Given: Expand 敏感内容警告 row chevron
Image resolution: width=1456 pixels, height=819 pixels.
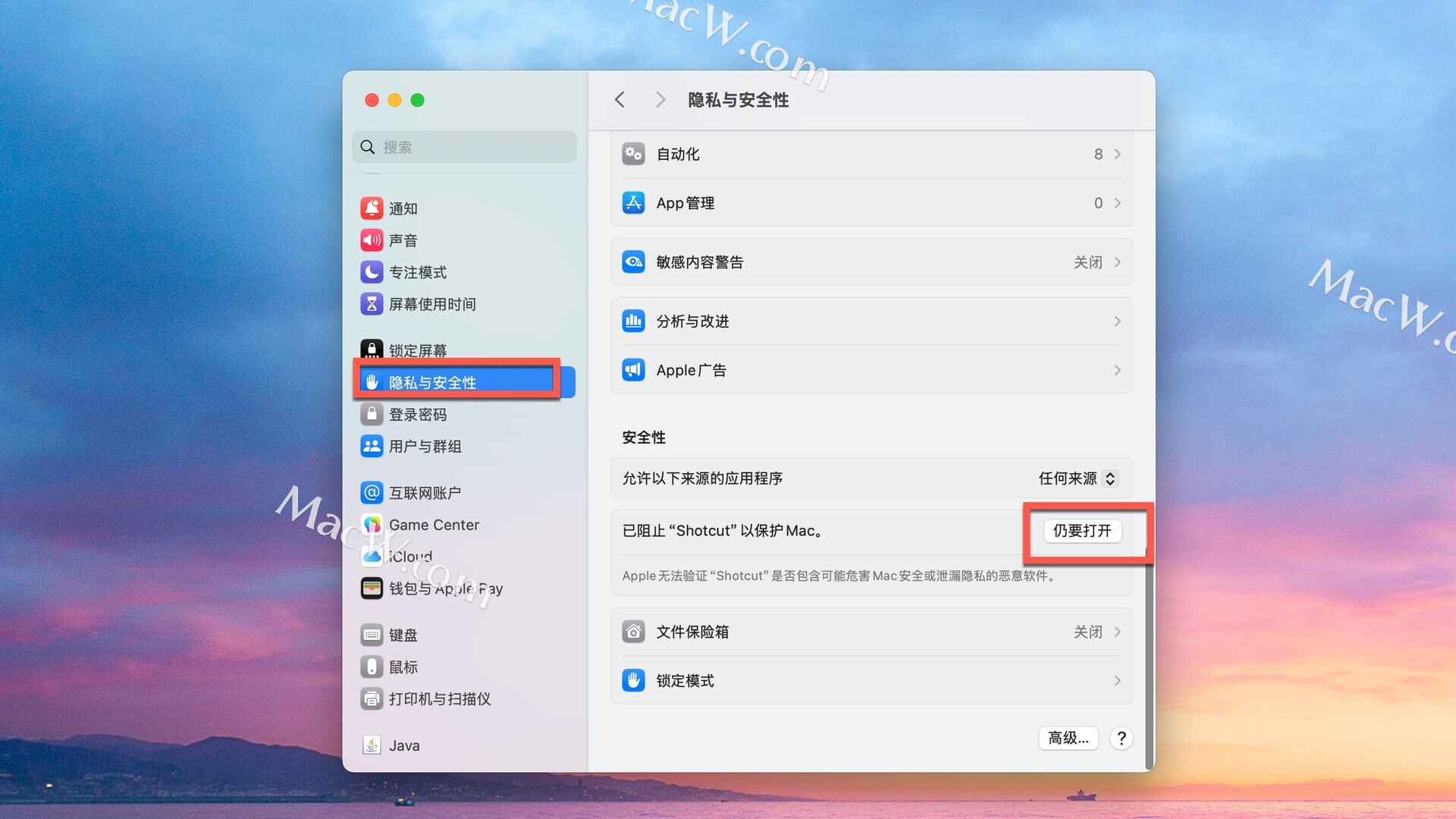Looking at the screenshot, I should [x=1117, y=262].
